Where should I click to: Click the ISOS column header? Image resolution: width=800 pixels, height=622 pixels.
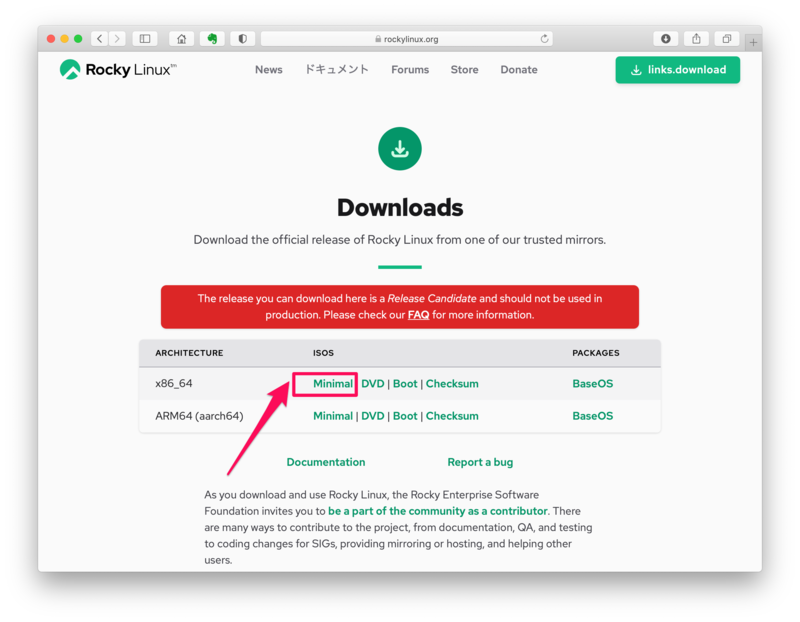323,353
